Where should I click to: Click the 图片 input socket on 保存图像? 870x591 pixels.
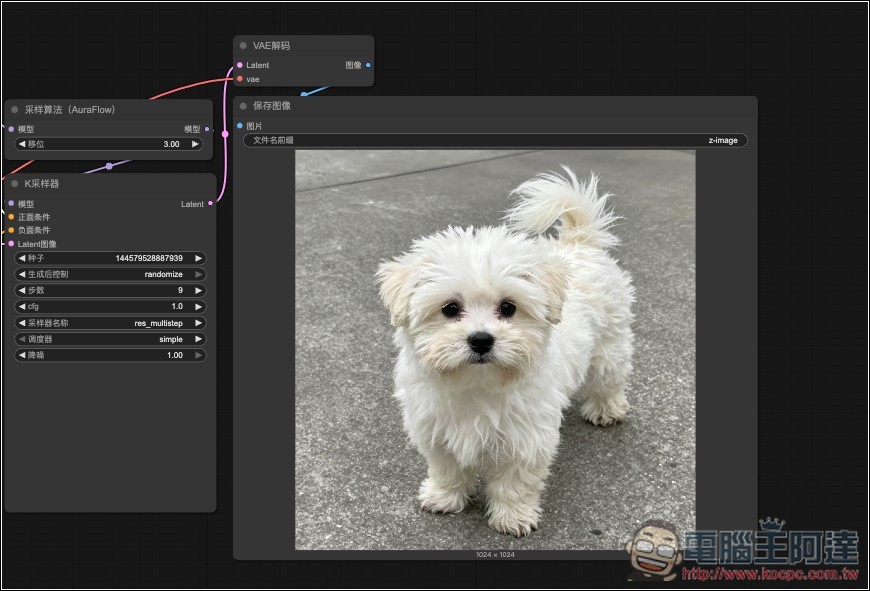tap(240, 126)
